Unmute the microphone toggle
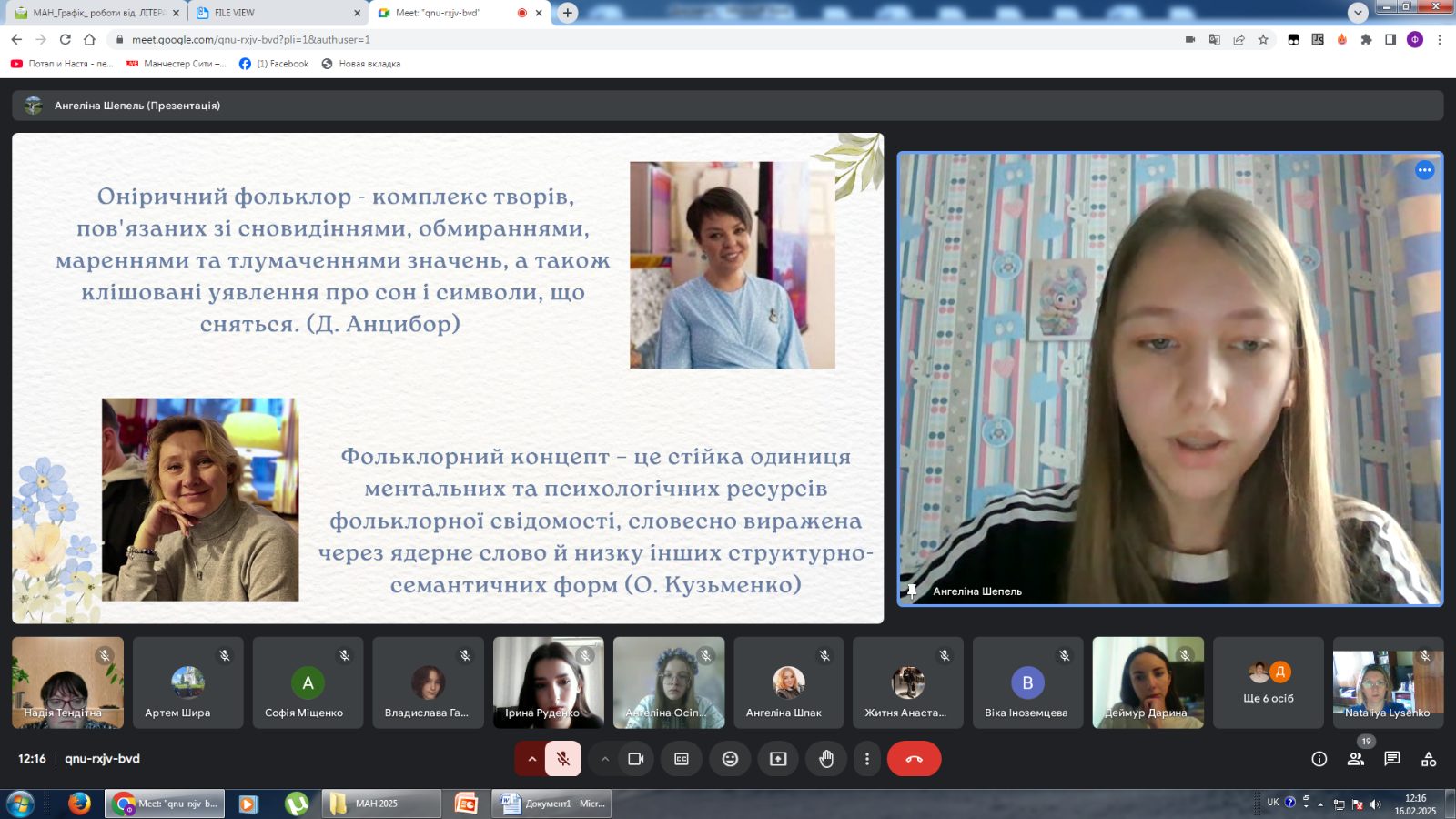This screenshot has width=1456, height=819. tap(563, 759)
